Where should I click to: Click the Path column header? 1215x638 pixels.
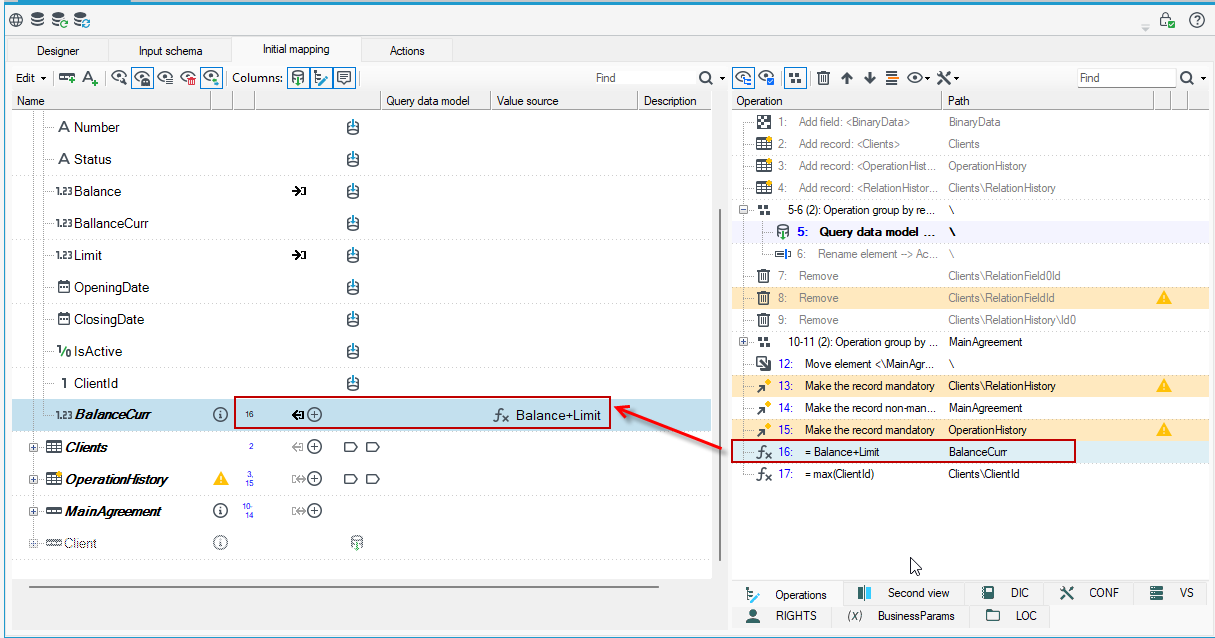[x=1047, y=101]
